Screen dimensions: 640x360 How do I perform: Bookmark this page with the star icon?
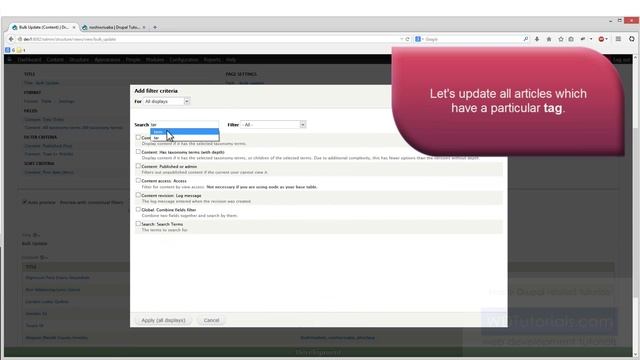(x=561, y=39)
